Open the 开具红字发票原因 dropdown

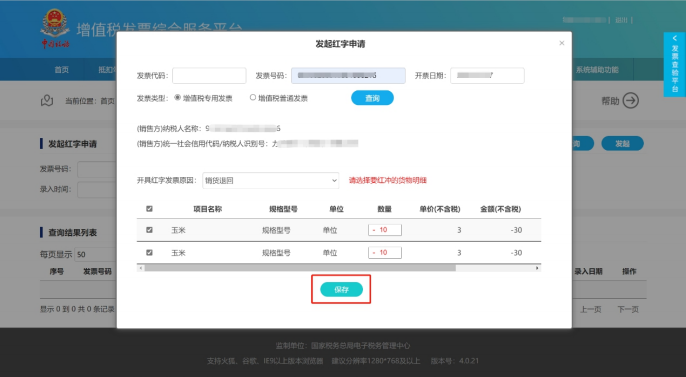point(270,180)
